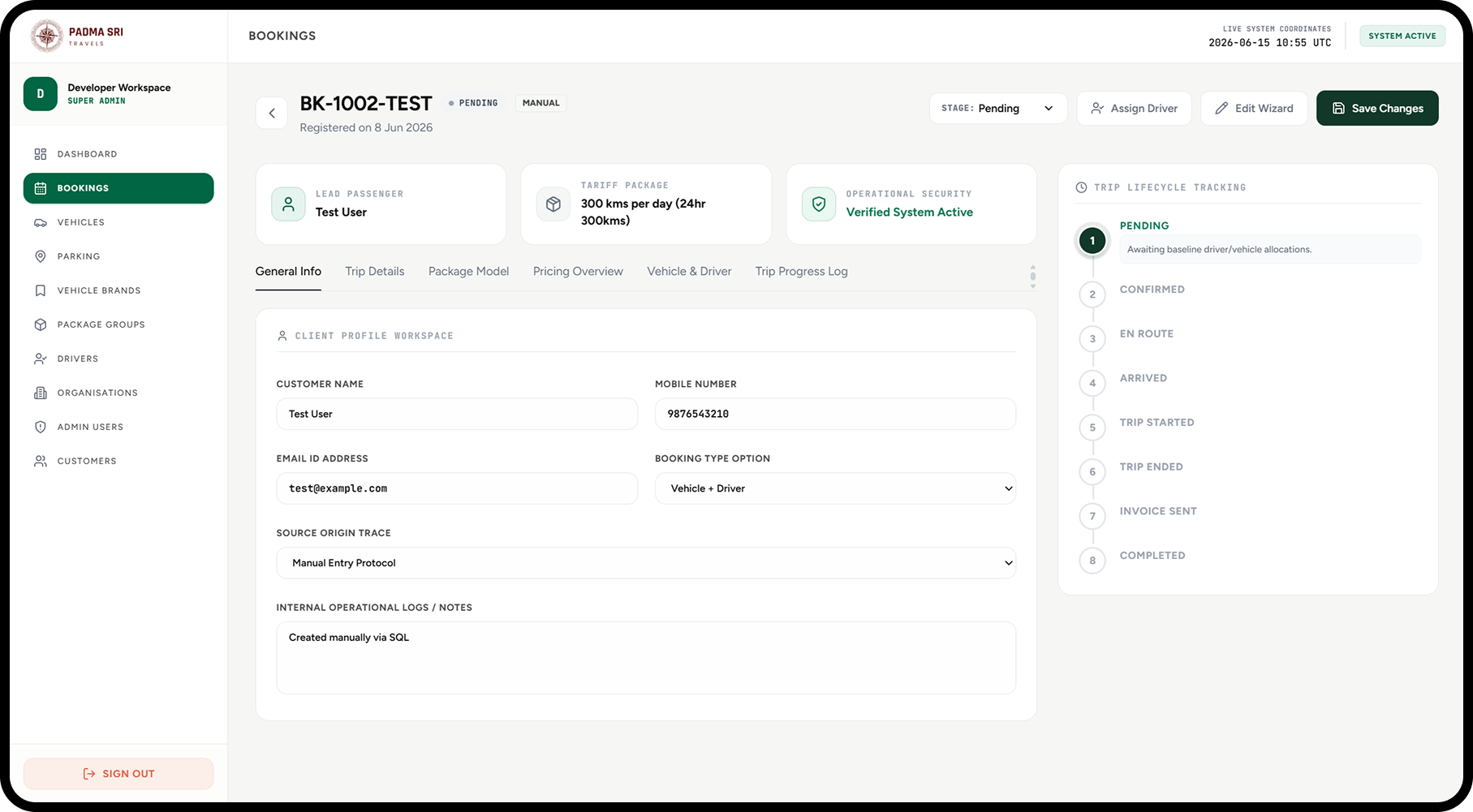Click the Vehicles car icon in sidebar
This screenshot has width=1473, height=812.
coord(41,222)
